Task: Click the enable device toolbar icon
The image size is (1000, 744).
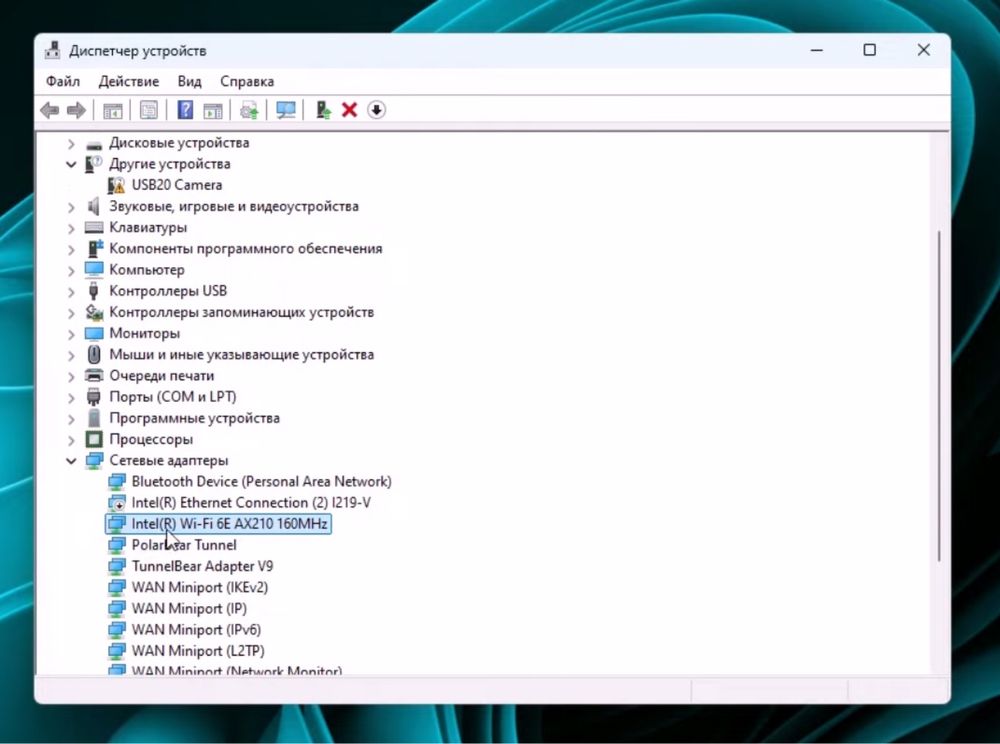Action: click(x=323, y=110)
